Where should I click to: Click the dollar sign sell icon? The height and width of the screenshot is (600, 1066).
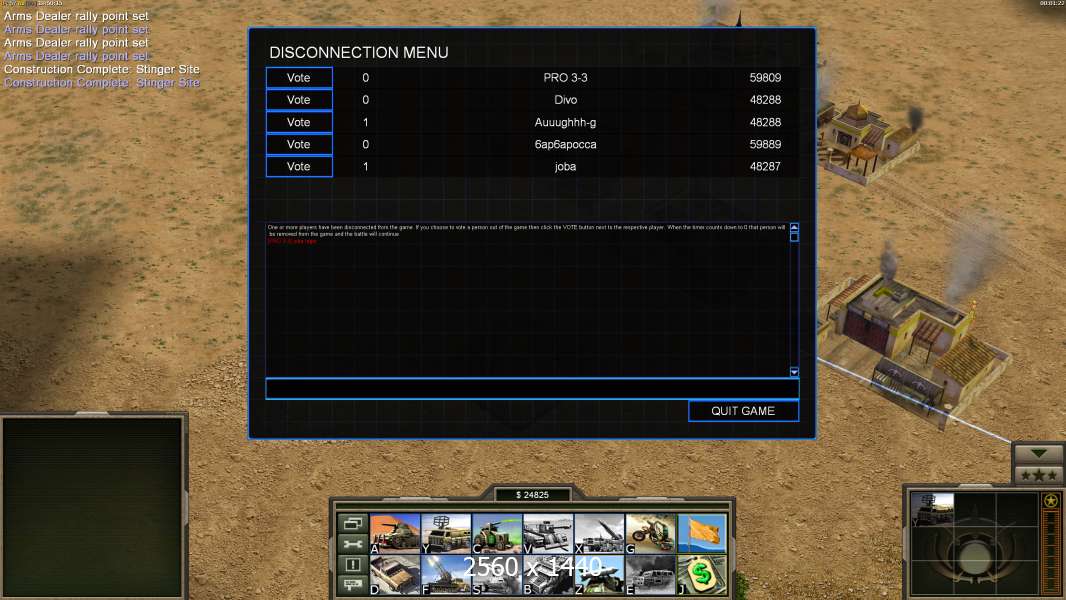coord(702,575)
